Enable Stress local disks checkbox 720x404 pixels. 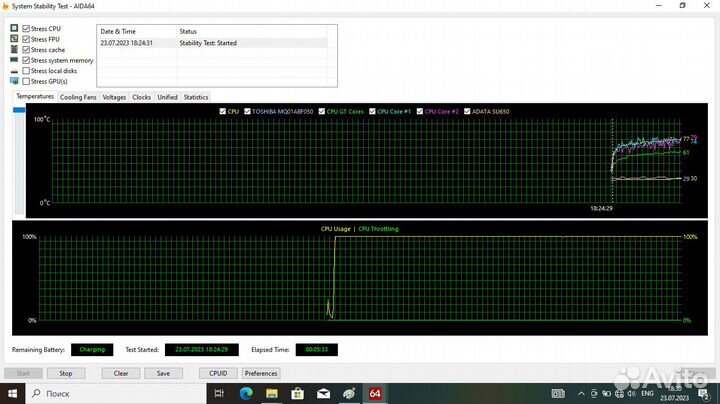pos(26,71)
